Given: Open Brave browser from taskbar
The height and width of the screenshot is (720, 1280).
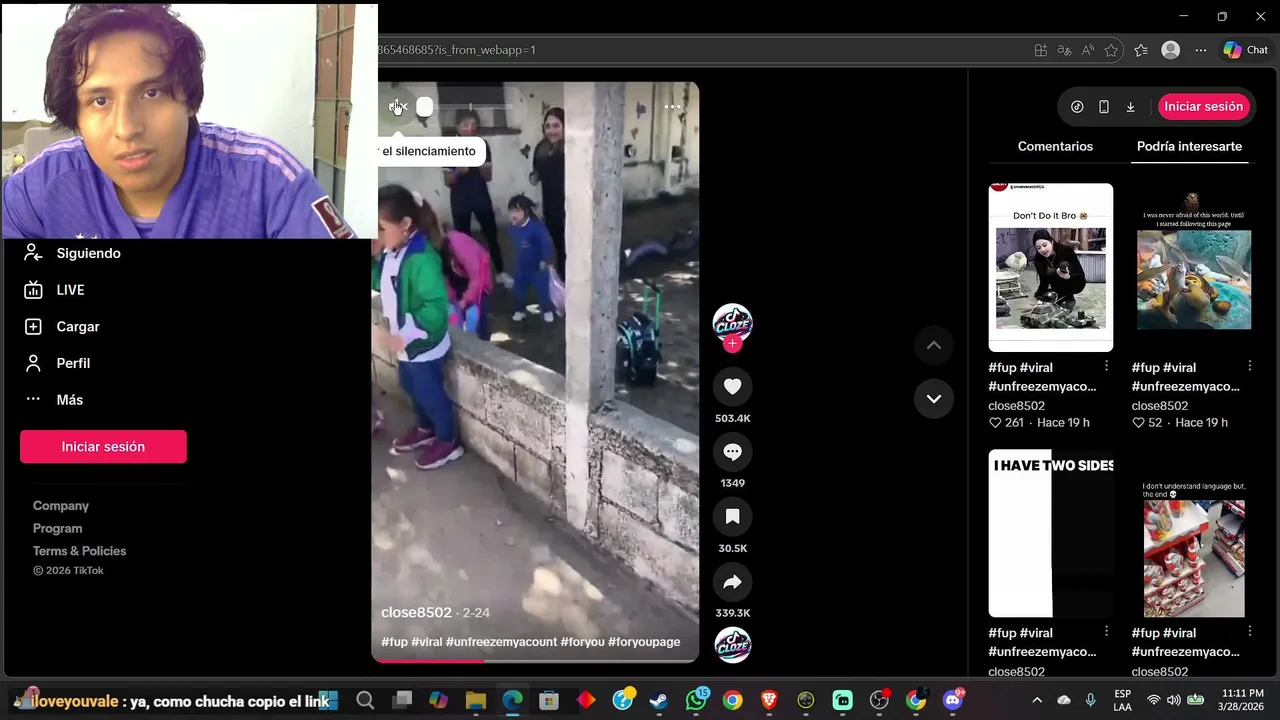Looking at the screenshot, I should coord(769,701).
